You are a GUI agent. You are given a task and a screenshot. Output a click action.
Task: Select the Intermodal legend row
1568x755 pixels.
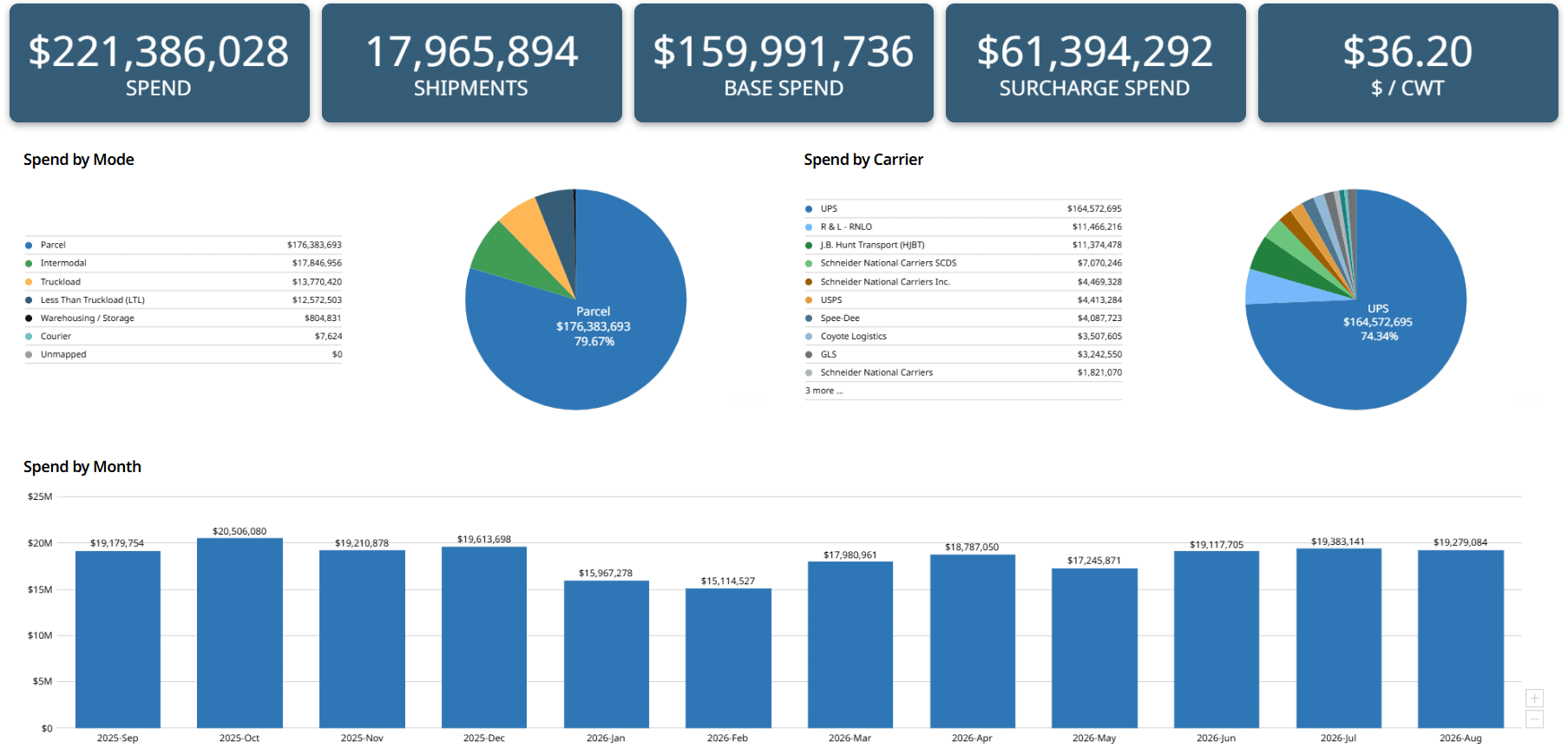[183, 263]
